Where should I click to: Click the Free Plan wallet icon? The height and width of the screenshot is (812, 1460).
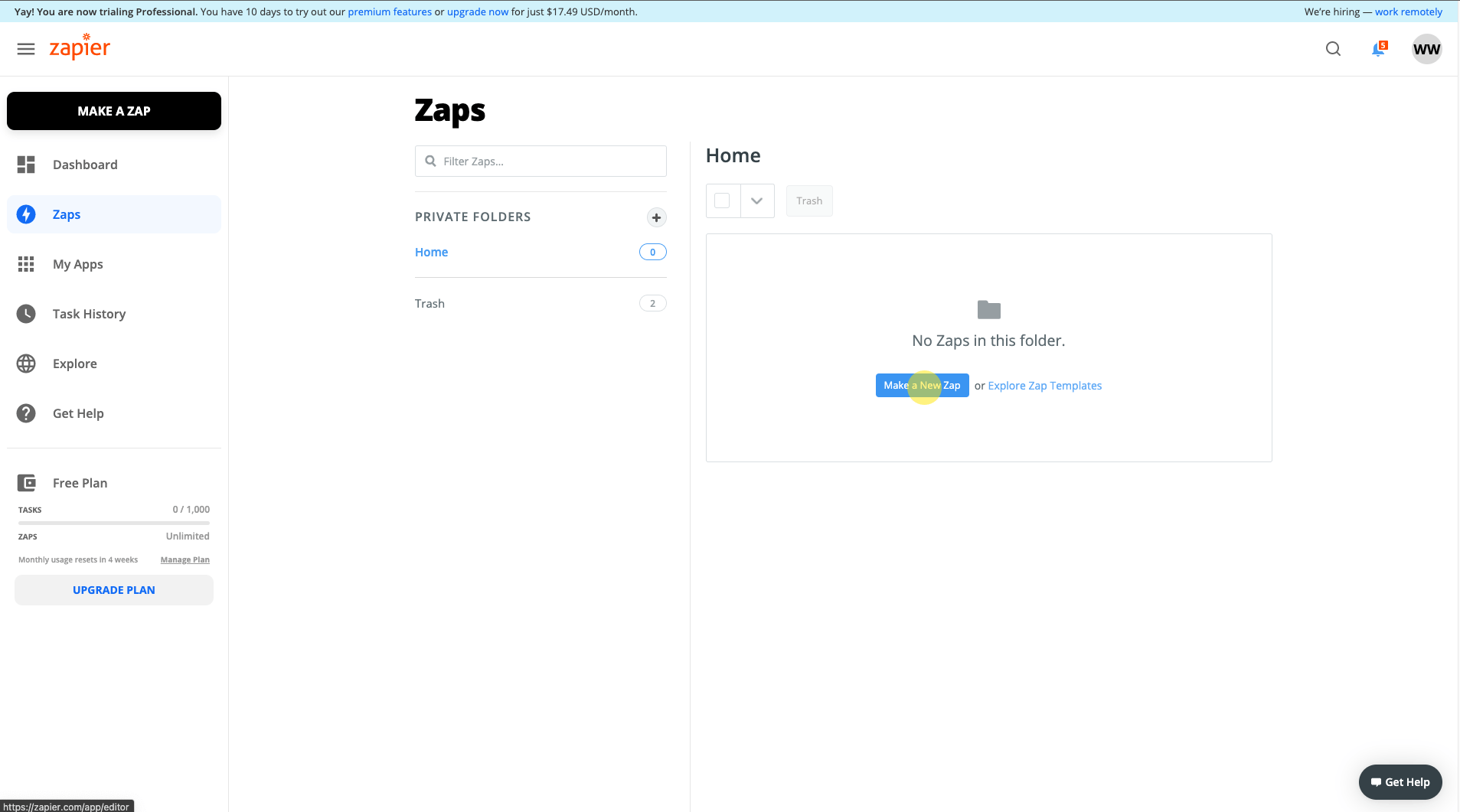pyautogui.click(x=26, y=483)
